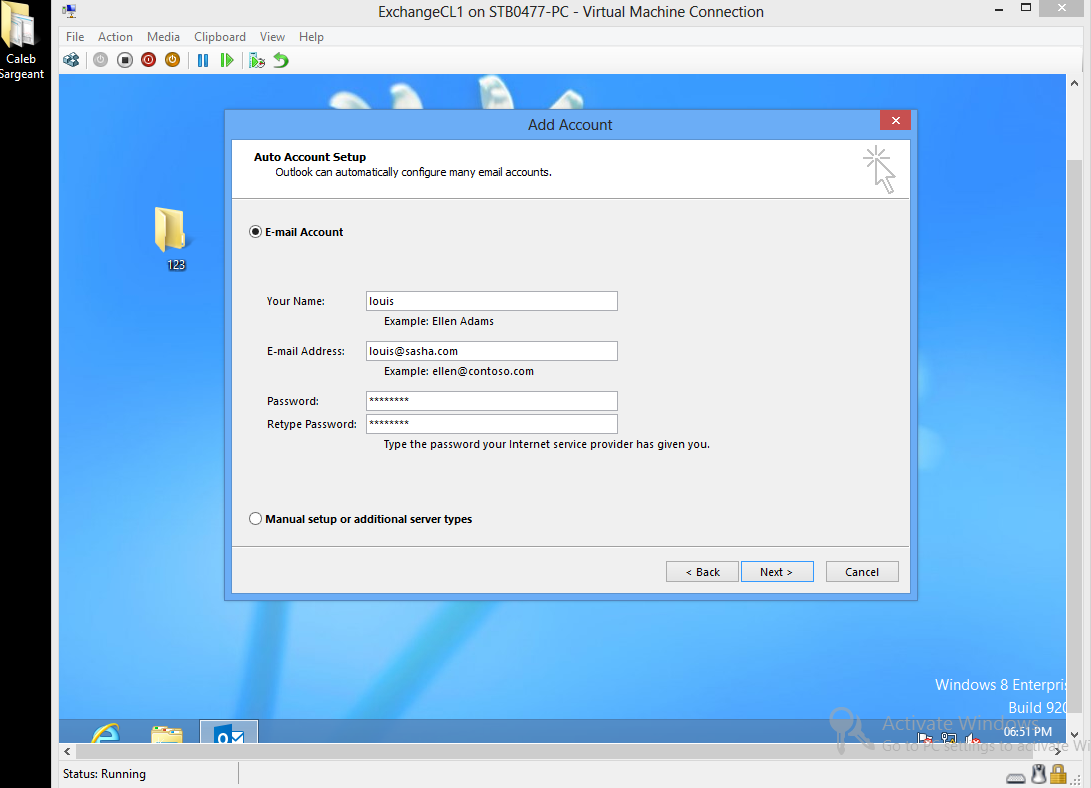This screenshot has height=788, width=1091.
Task: Open the Help menu
Action: click(311, 37)
